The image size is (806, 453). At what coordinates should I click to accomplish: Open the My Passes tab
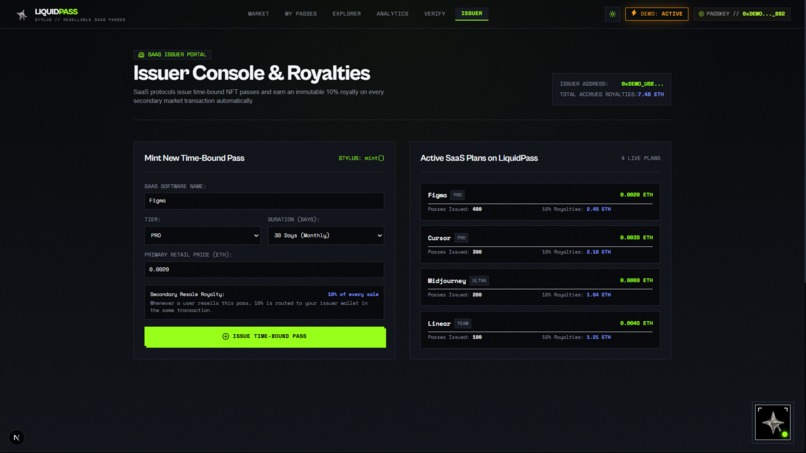pyautogui.click(x=301, y=14)
